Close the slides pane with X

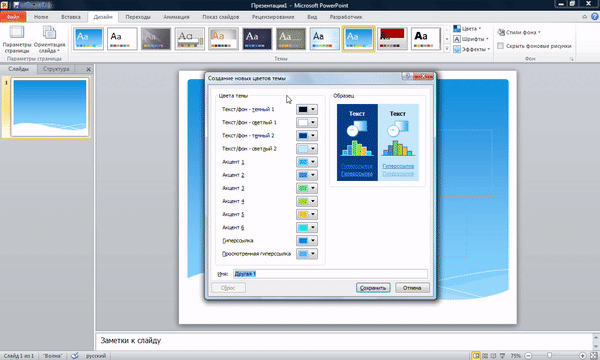88,69
